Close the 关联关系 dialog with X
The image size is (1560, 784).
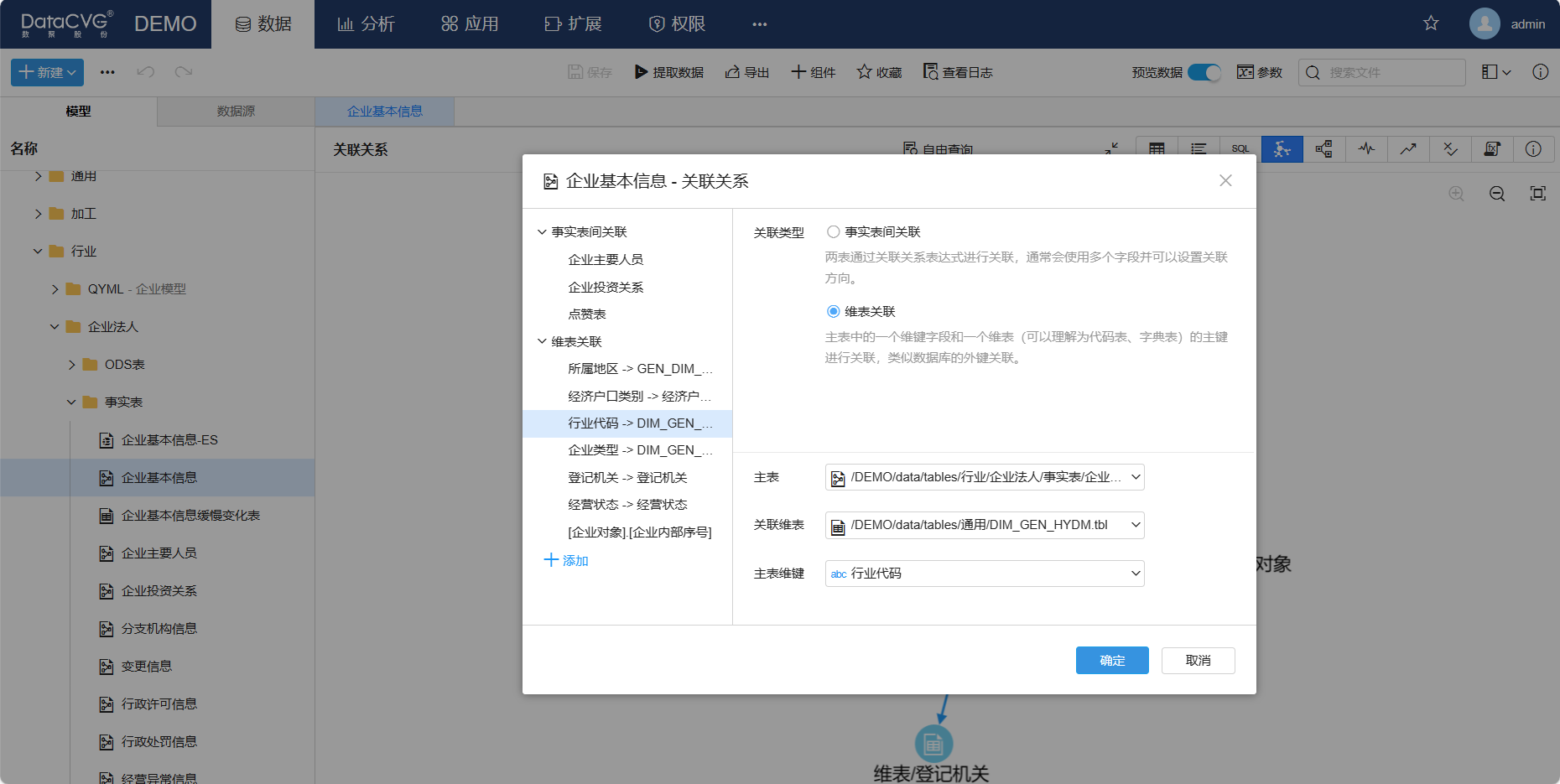(x=1225, y=180)
